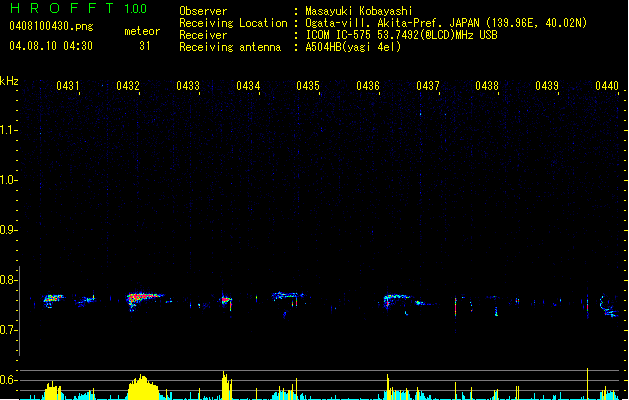The image size is (629, 400).
Task: Click the meteor count value 31
Action: pos(145,46)
